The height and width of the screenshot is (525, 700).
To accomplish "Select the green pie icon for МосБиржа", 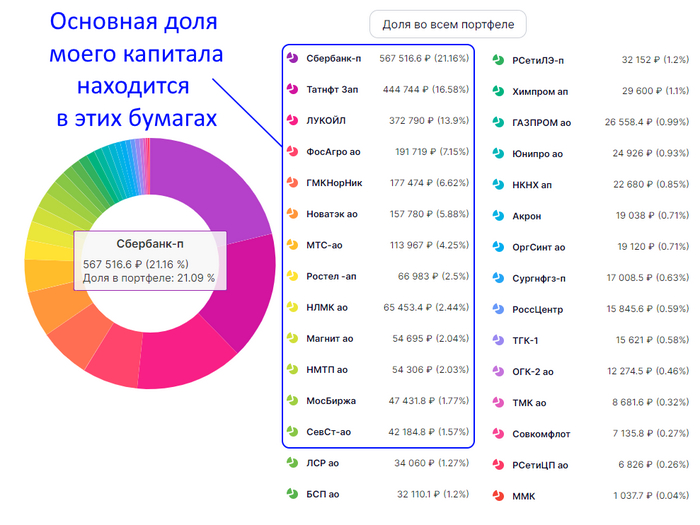I will [x=292, y=400].
